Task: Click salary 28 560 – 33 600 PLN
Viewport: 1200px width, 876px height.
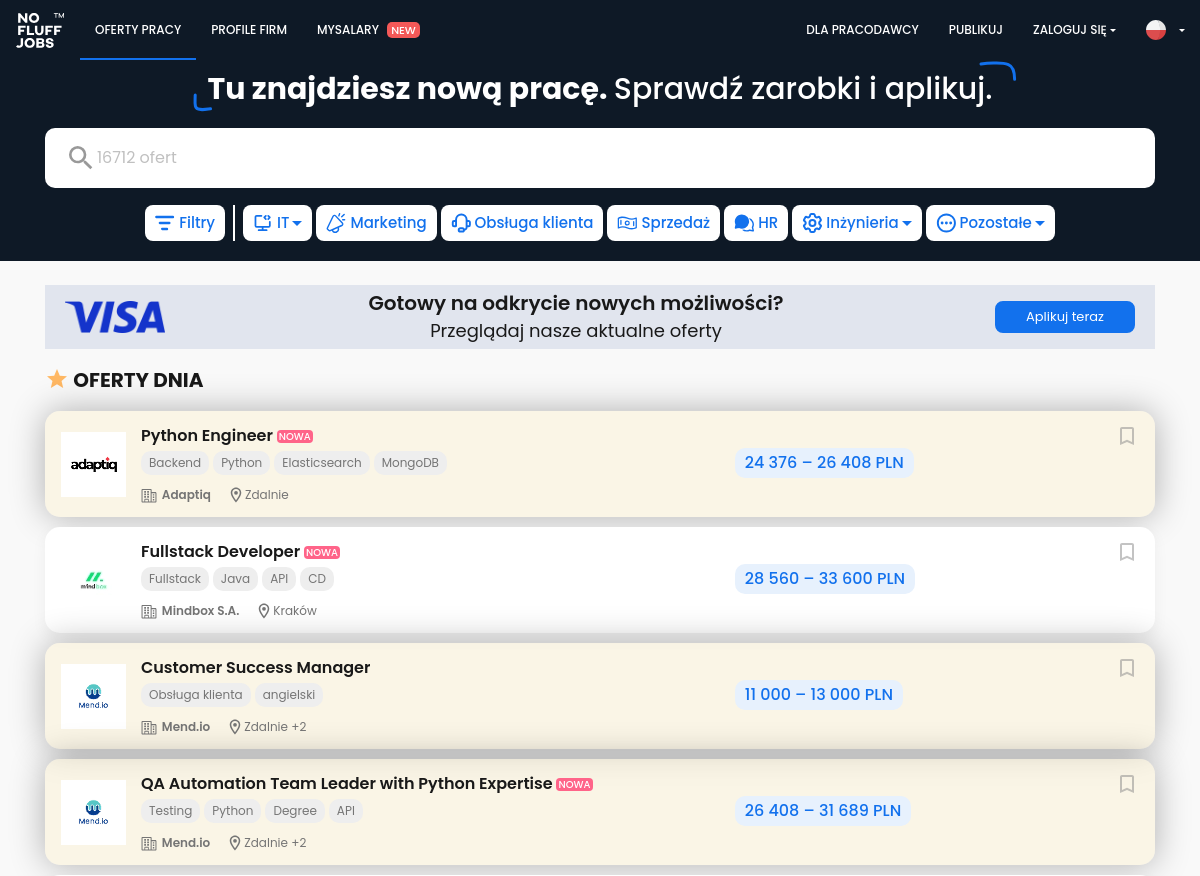Action: (825, 579)
